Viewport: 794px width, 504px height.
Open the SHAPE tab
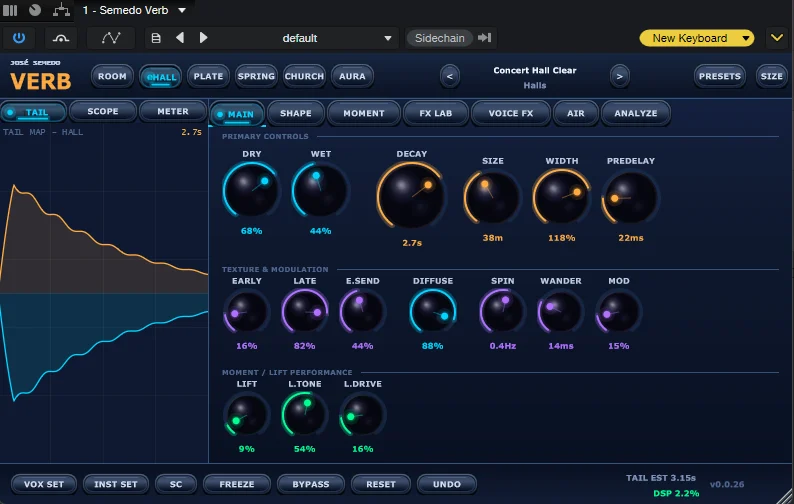[x=296, y=113]
